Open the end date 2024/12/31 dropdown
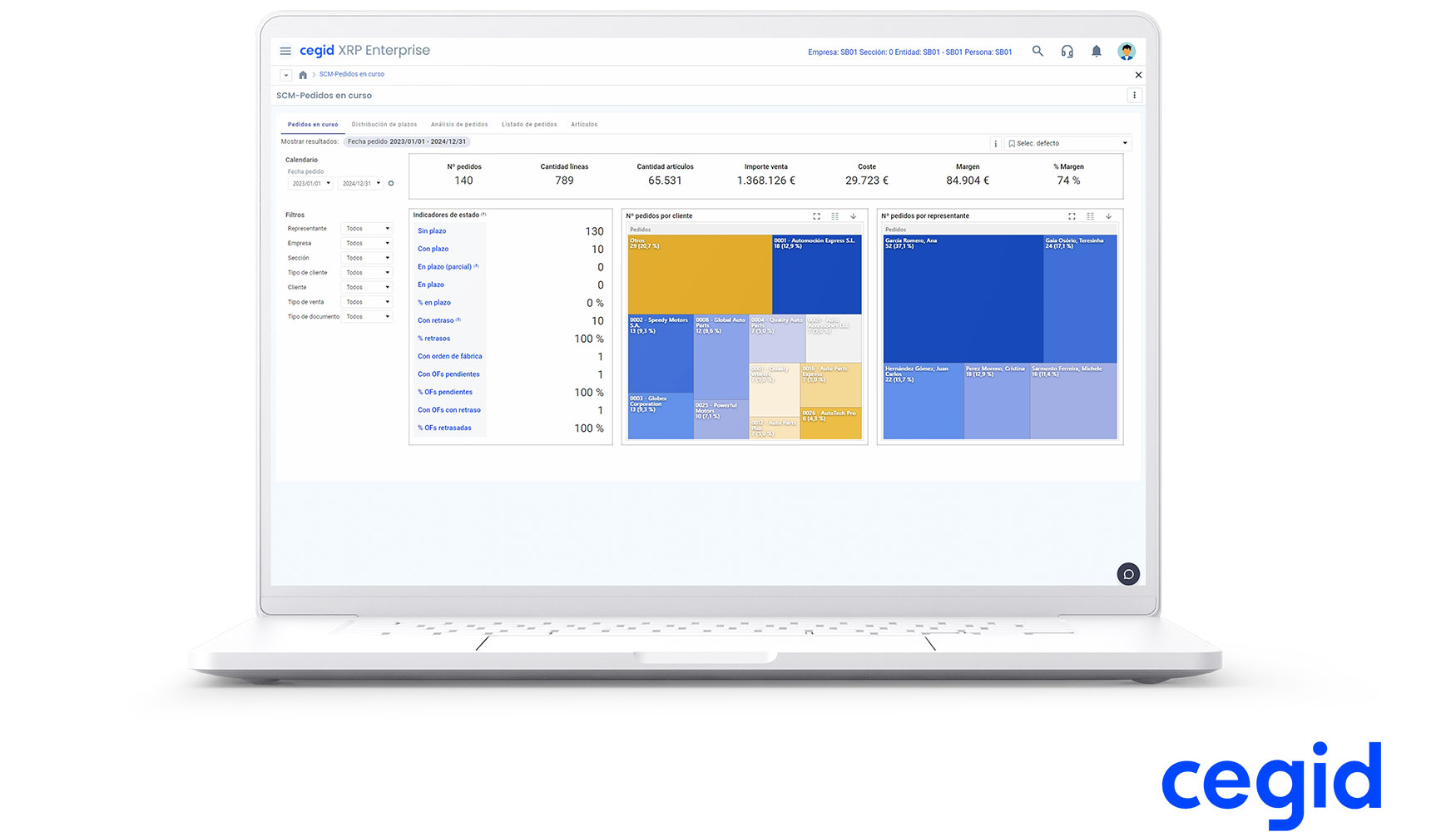The width and height of the screenshot is (1456, 832). click(360, 183)
